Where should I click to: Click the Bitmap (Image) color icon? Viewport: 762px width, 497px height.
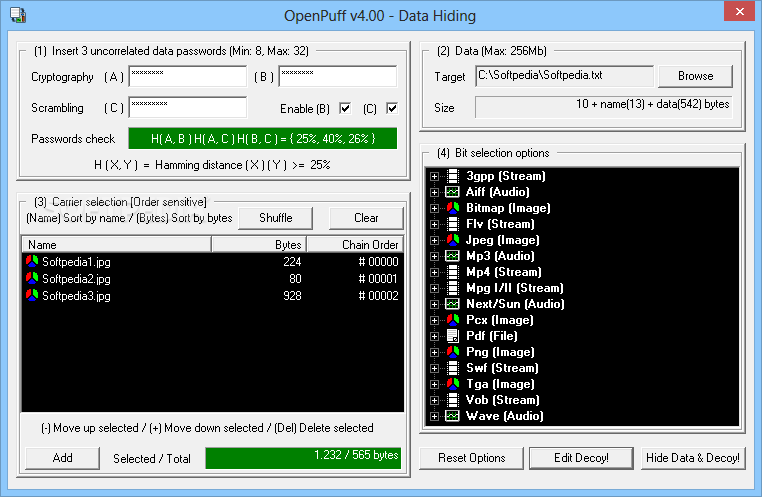(x=452, y=208)
